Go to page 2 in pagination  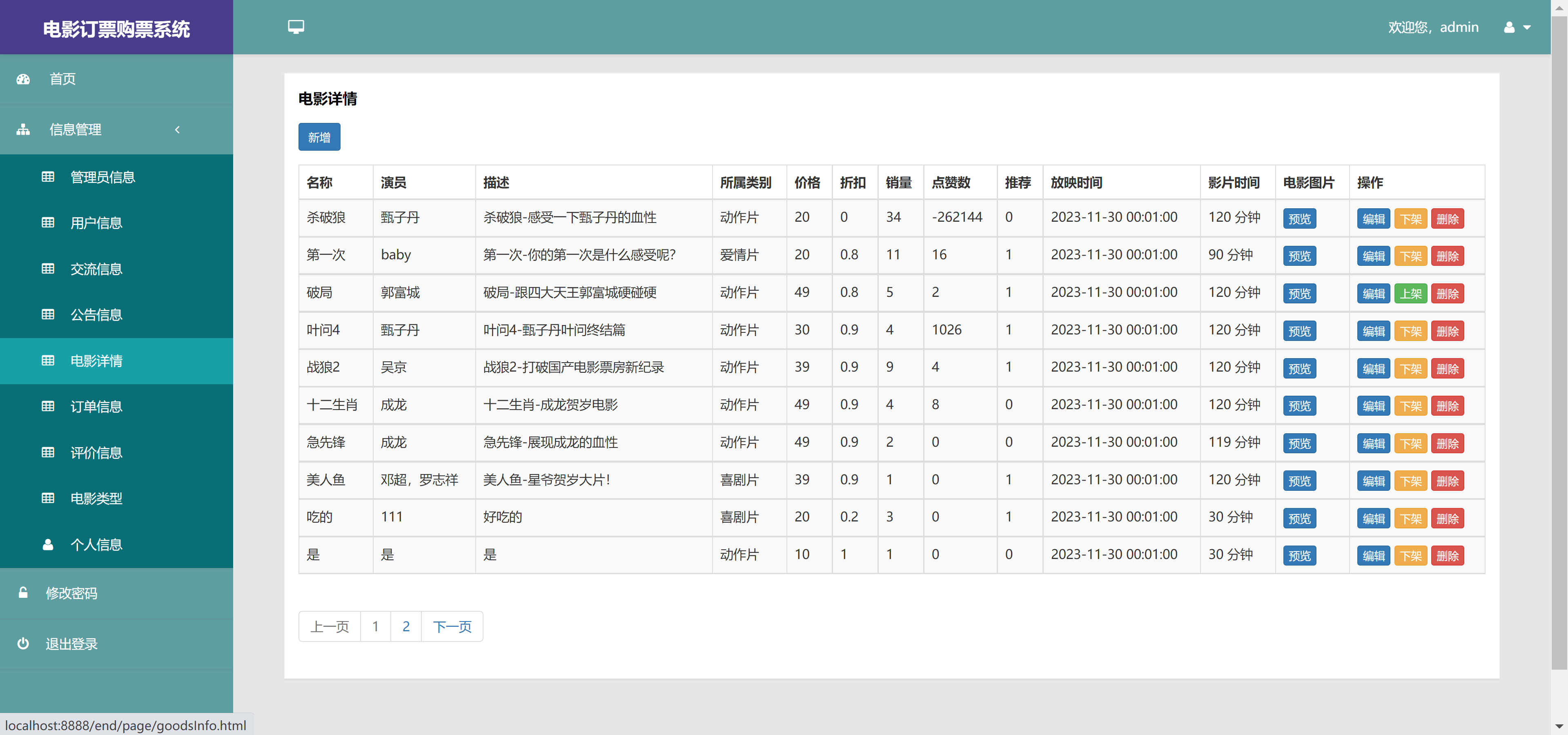406,626
